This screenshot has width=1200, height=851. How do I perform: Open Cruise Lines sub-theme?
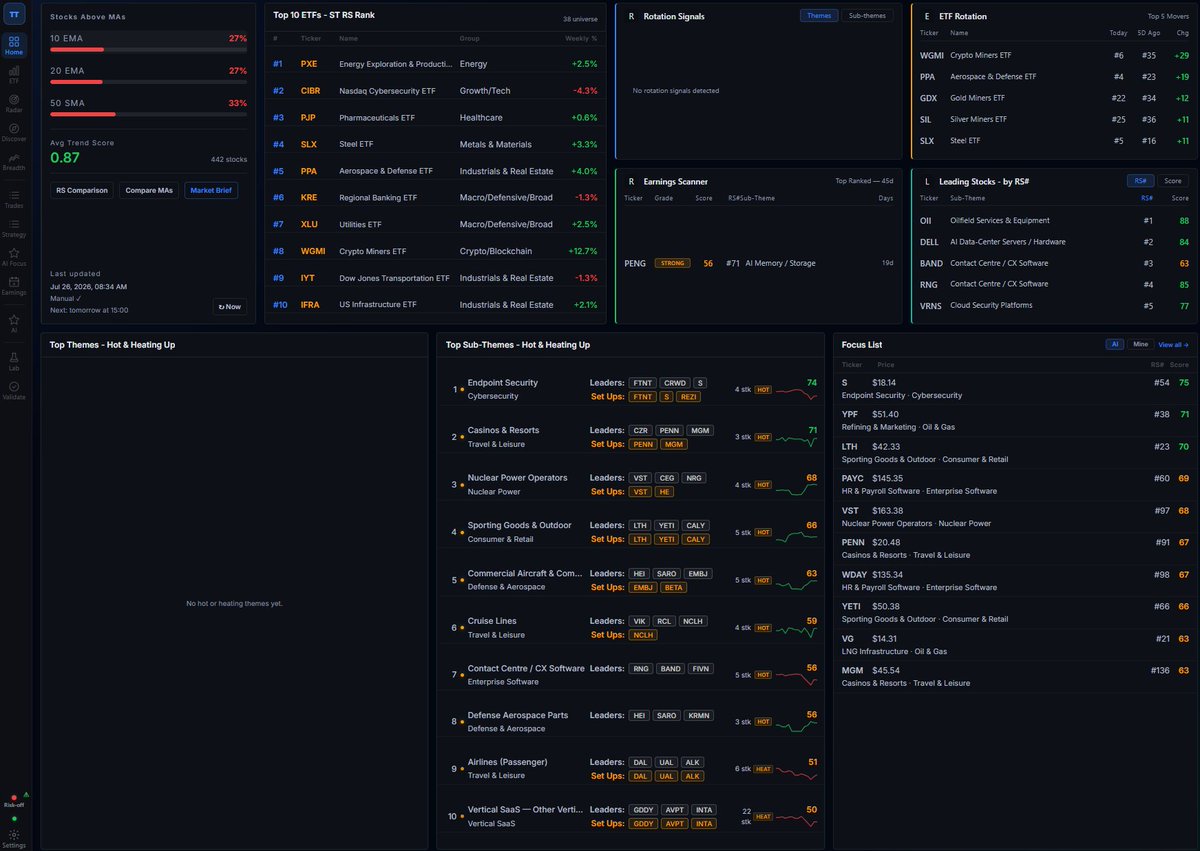492,620
